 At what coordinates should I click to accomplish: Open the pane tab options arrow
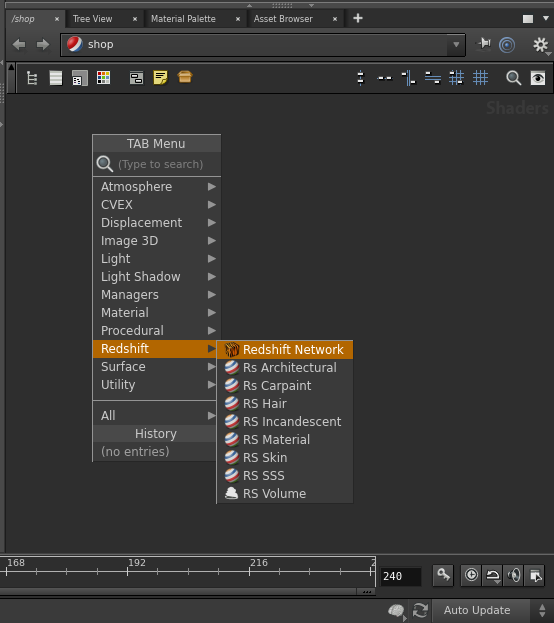click(x=546, y=18)
